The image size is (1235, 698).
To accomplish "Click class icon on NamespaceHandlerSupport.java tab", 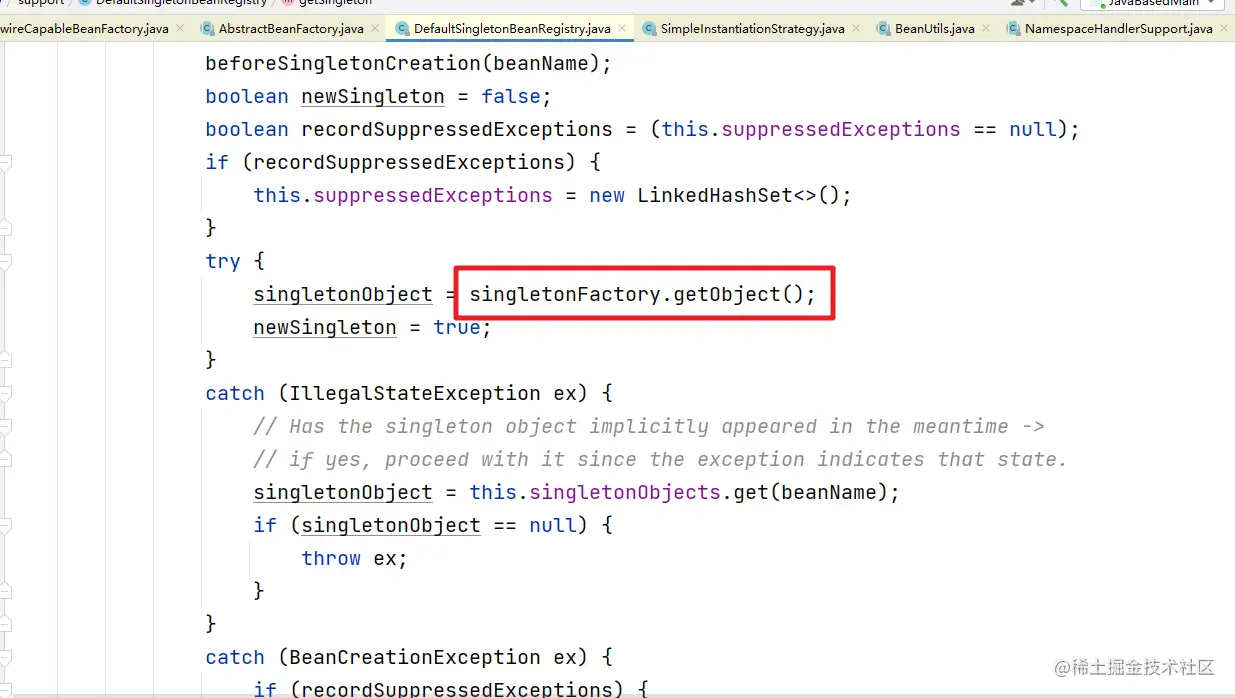I will pyautogui.click(x=1013, y=29).
